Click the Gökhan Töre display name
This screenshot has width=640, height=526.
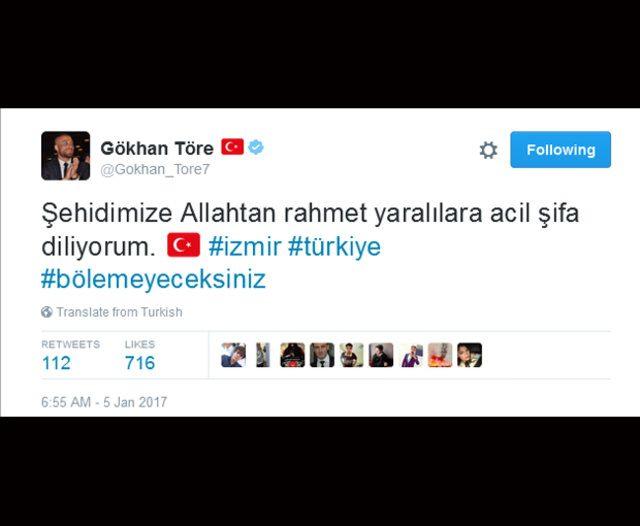pos(157,148)
